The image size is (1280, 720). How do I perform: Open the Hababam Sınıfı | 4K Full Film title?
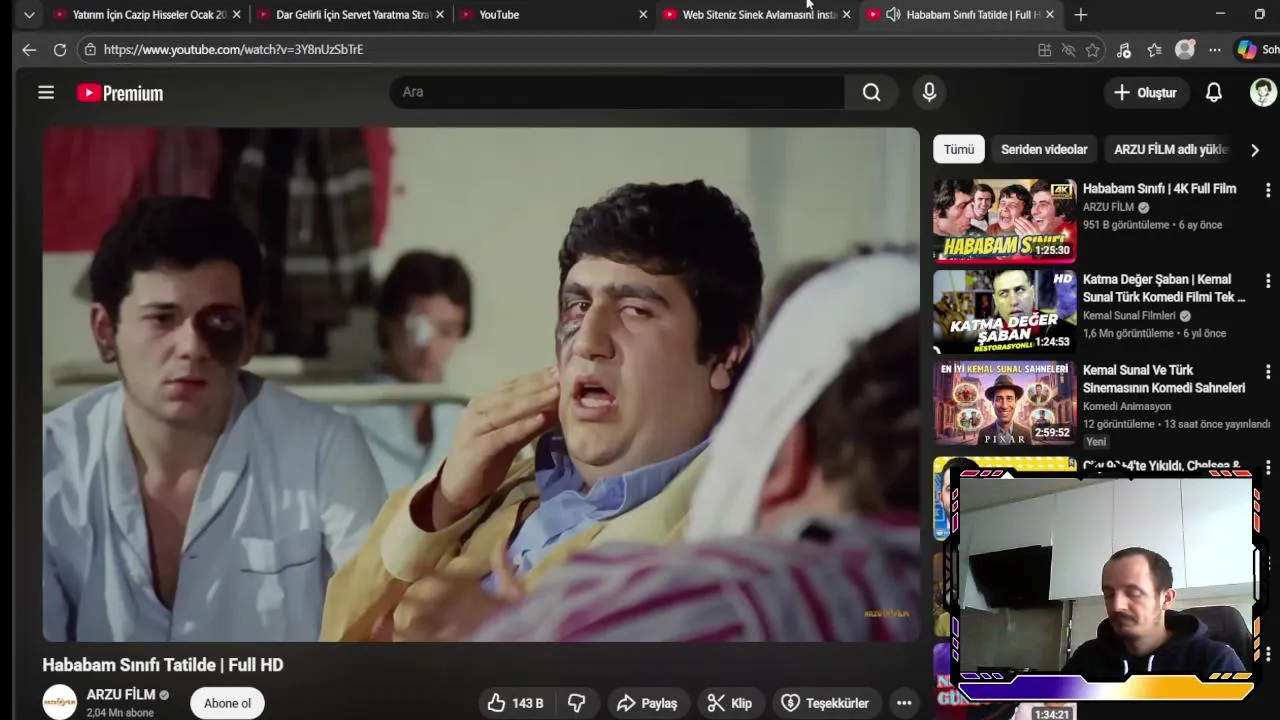point(1159,188)
